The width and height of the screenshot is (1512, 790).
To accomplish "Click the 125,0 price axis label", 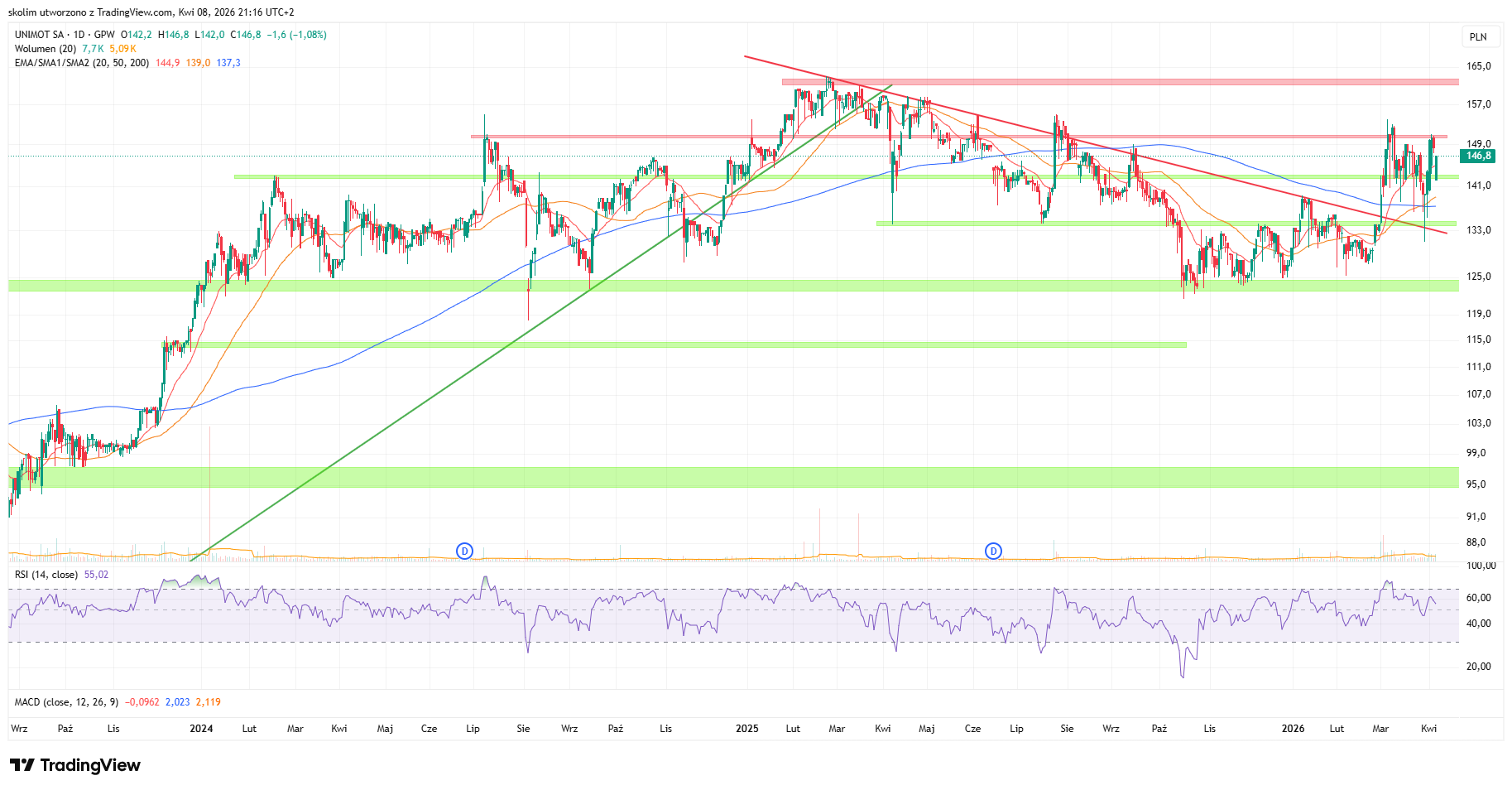I will click(1478, 277).
